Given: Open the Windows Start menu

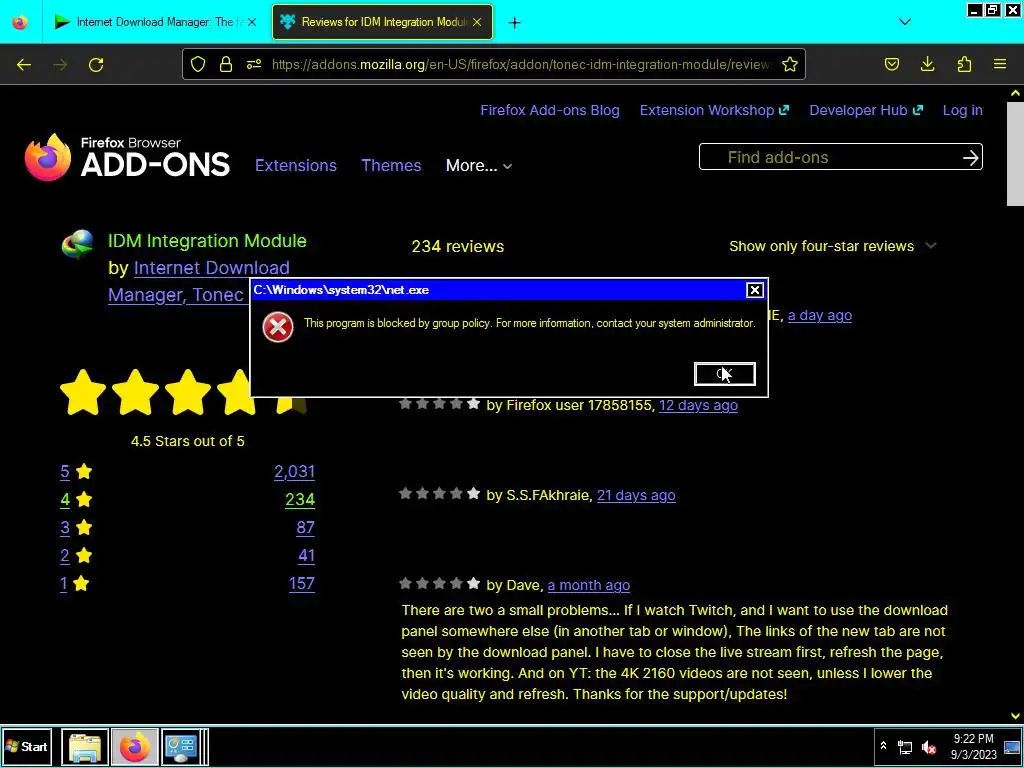Looking at the screenshot, I should pos(26,746).
